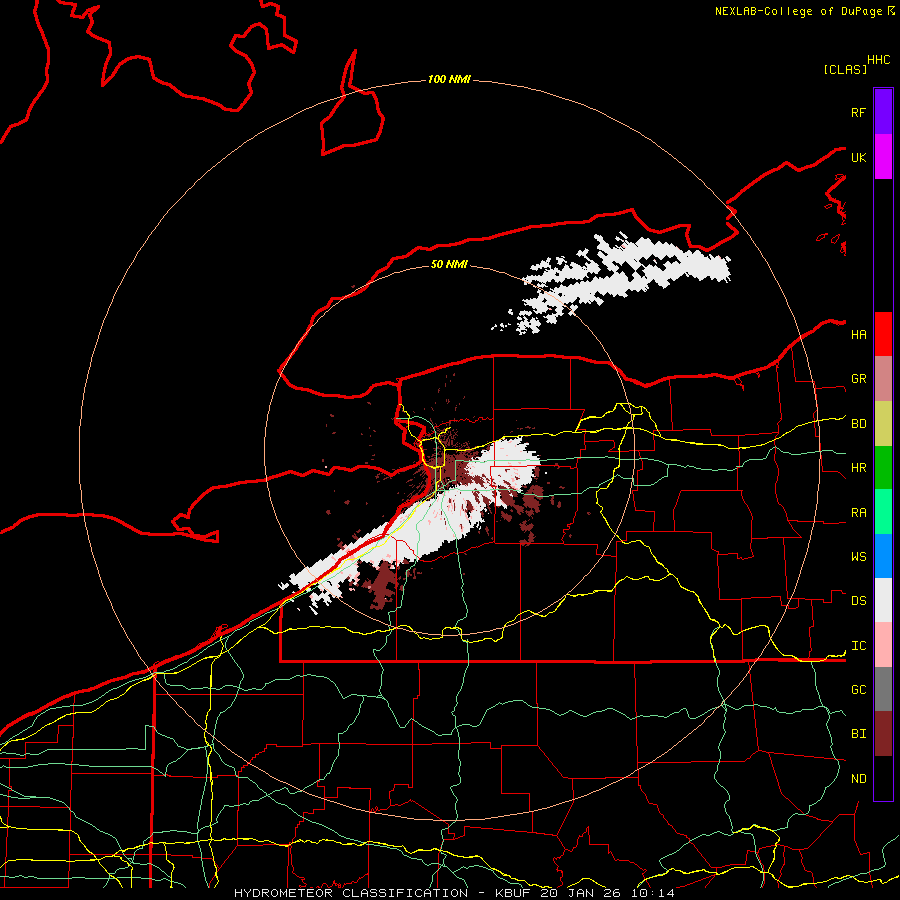900x900 pixels.
Task: Click the red HA legend color swatch
Action: 883,334
